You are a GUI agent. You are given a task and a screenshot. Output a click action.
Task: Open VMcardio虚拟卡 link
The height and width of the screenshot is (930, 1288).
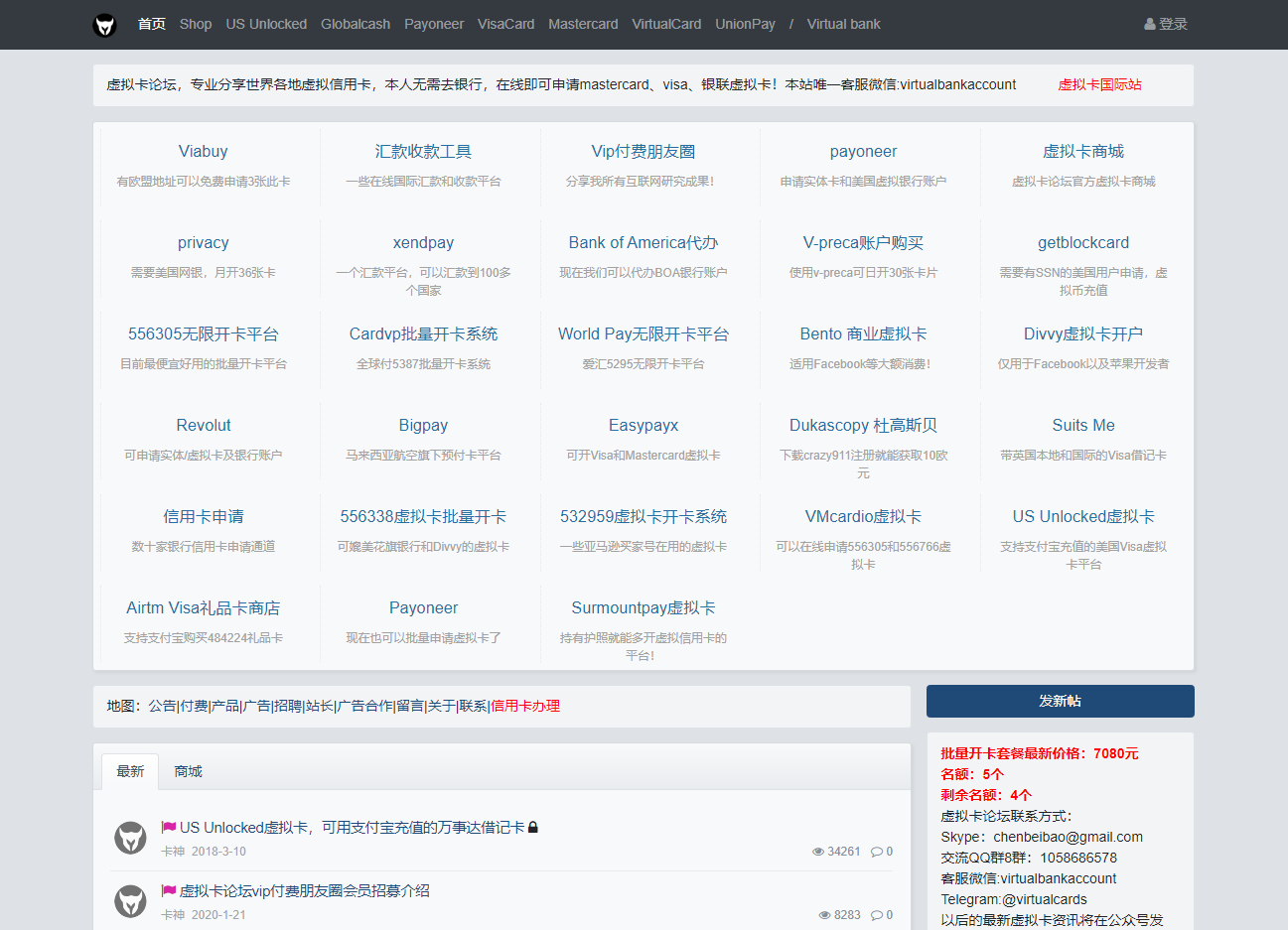(x=863, y=516)
